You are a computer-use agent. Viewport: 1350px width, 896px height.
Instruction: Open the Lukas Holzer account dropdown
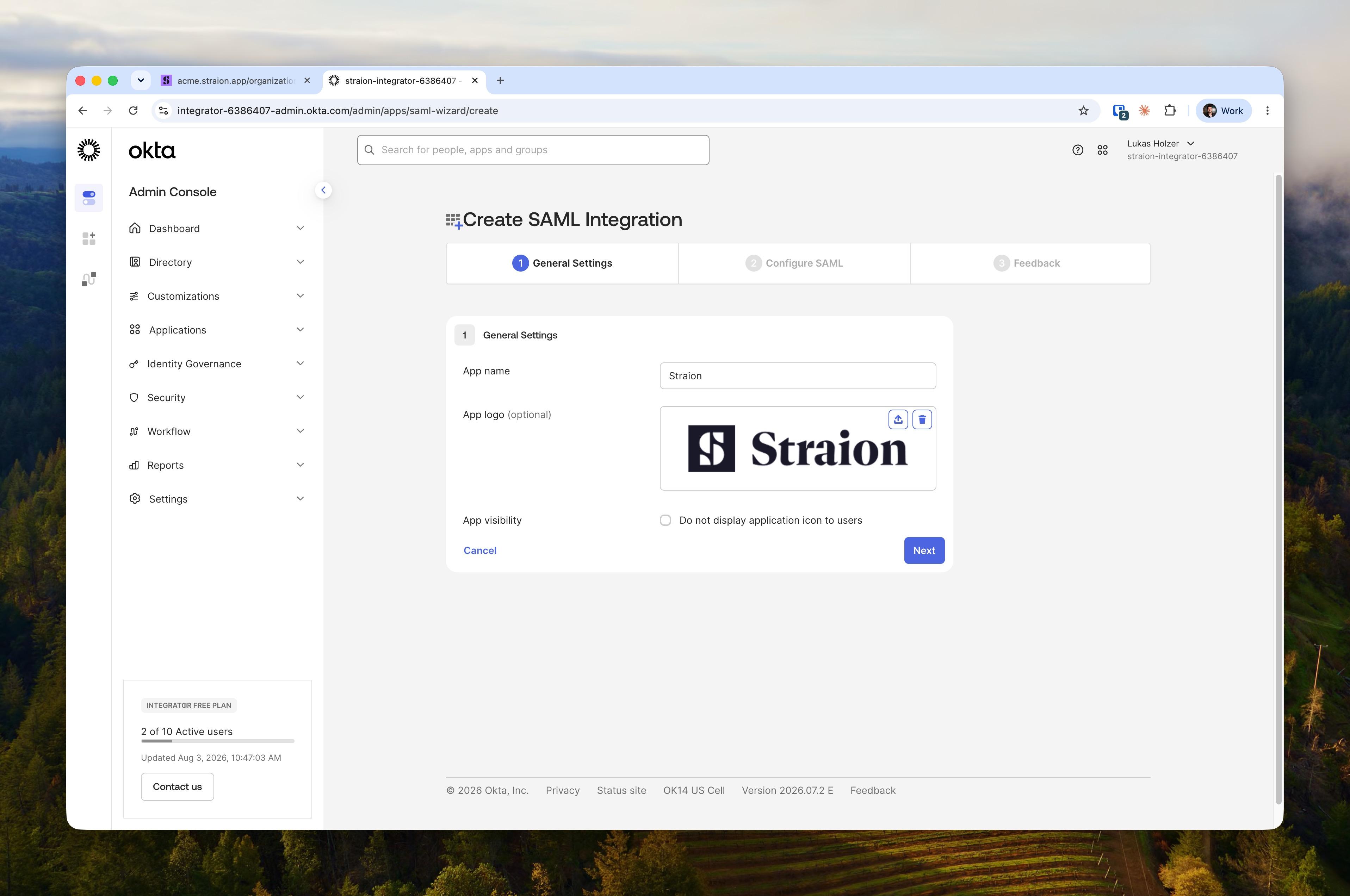pyautogui.click(x=1182, y=150)
